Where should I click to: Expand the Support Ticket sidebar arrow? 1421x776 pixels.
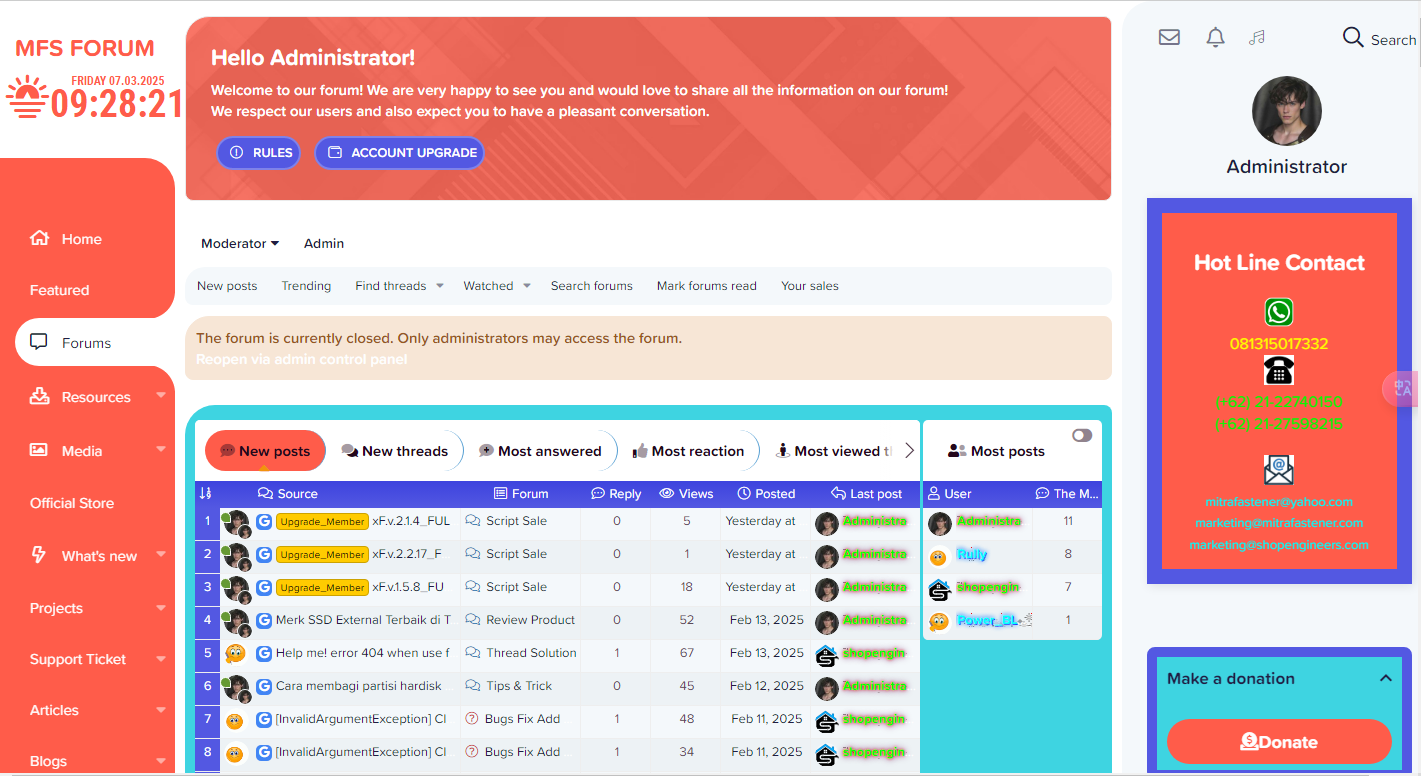161,659
